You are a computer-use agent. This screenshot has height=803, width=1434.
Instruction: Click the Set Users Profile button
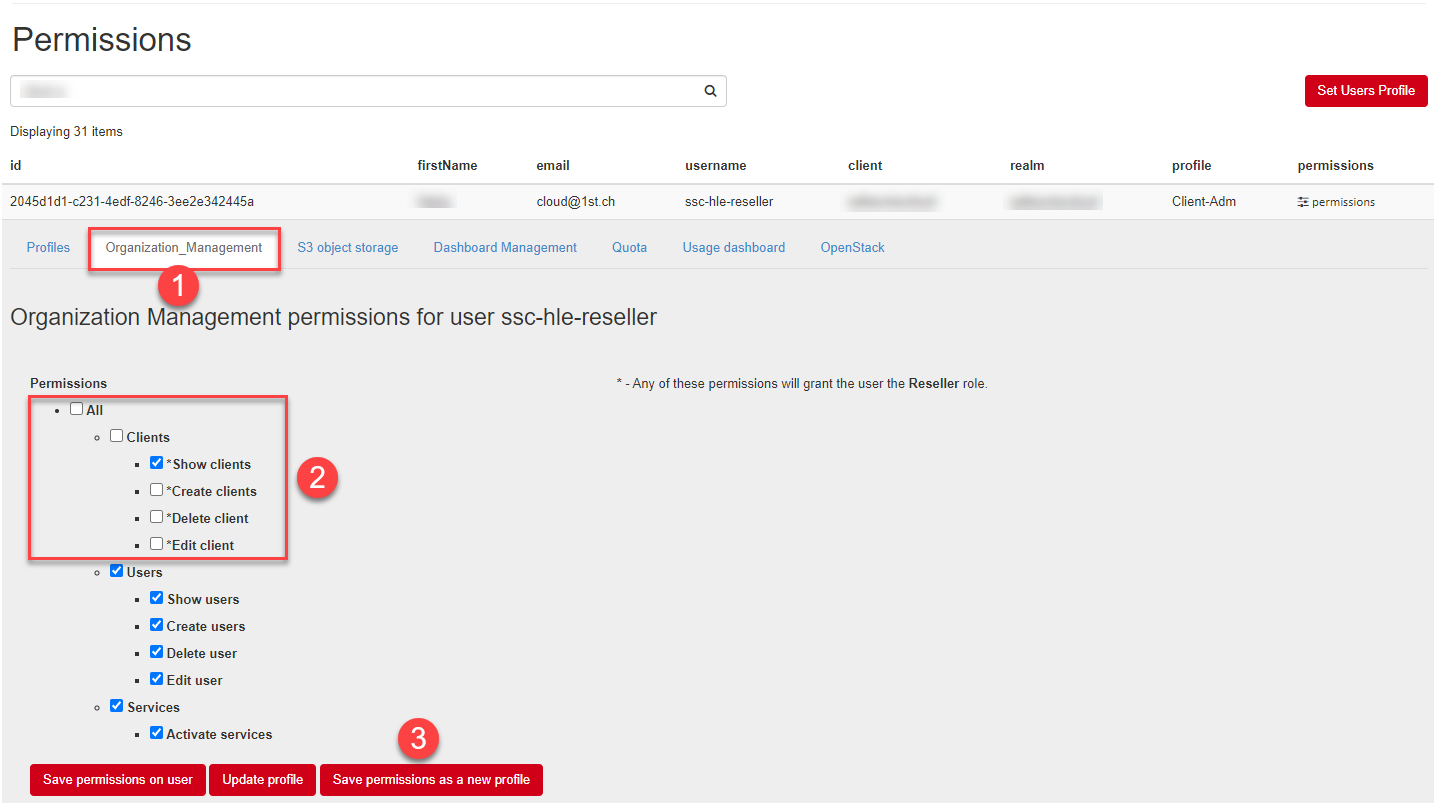pyautogui.click(x=1366, y=91)
